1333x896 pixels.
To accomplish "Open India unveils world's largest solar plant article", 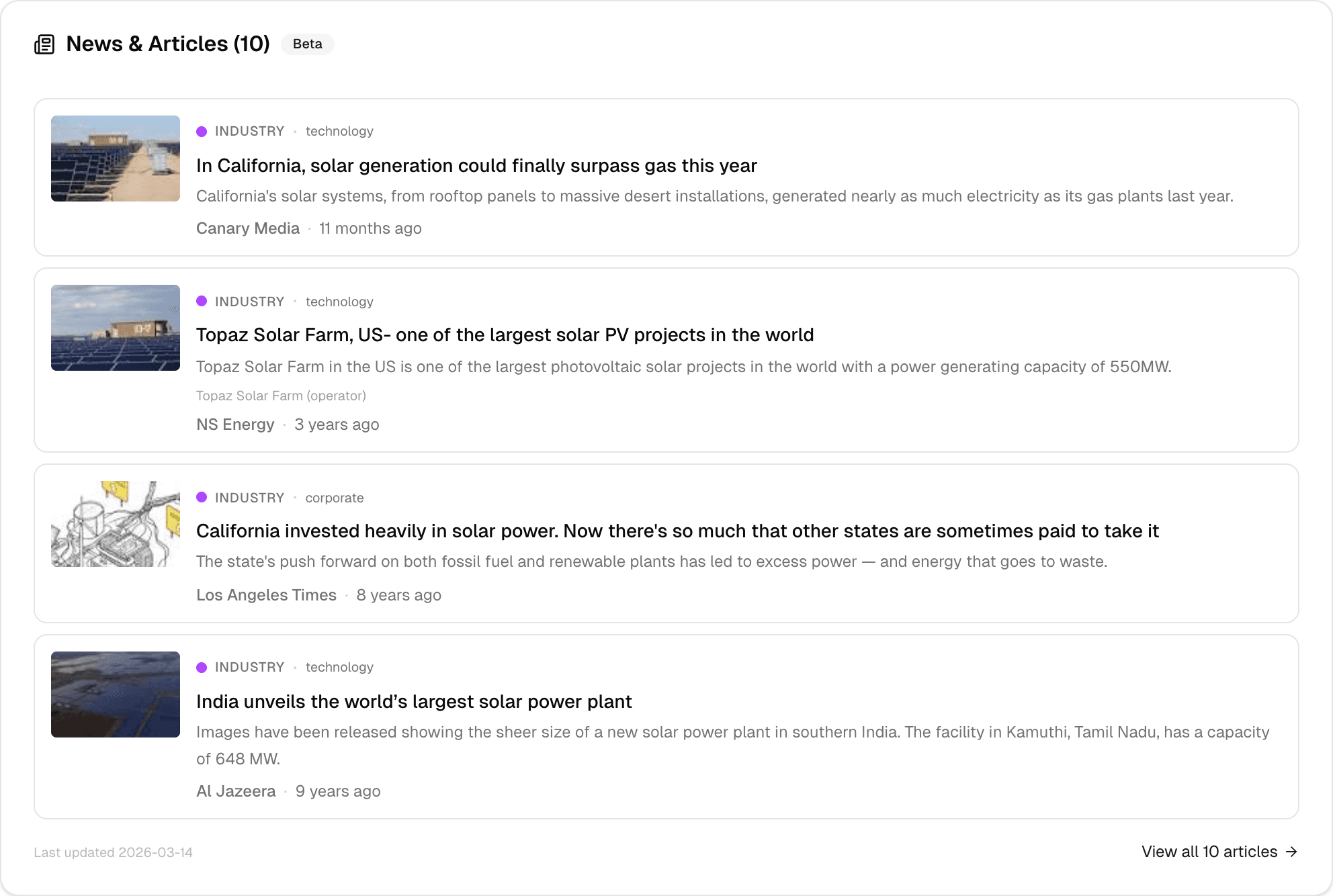I will [x=414, y=702].
